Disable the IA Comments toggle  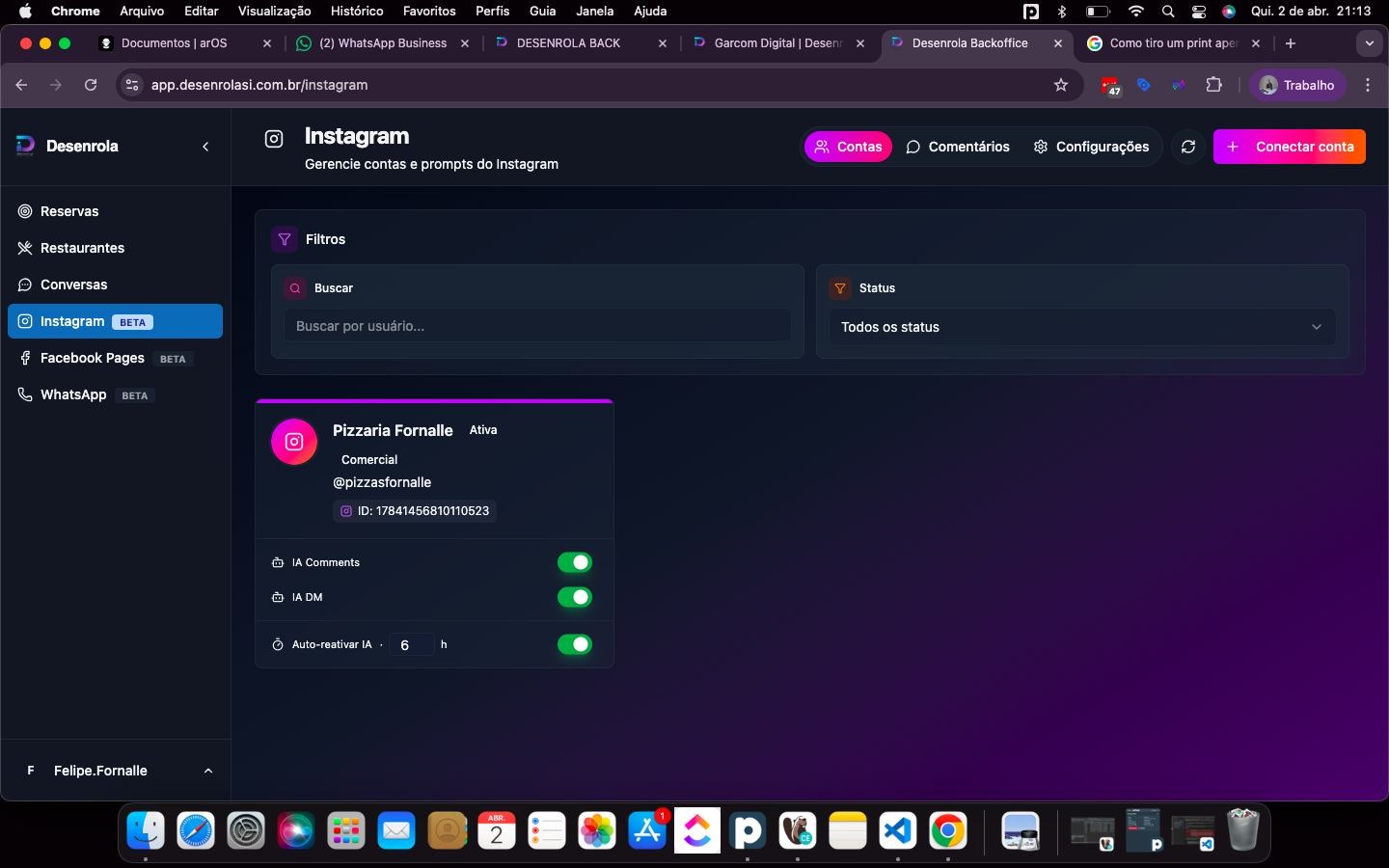click(x=575, y=562)
